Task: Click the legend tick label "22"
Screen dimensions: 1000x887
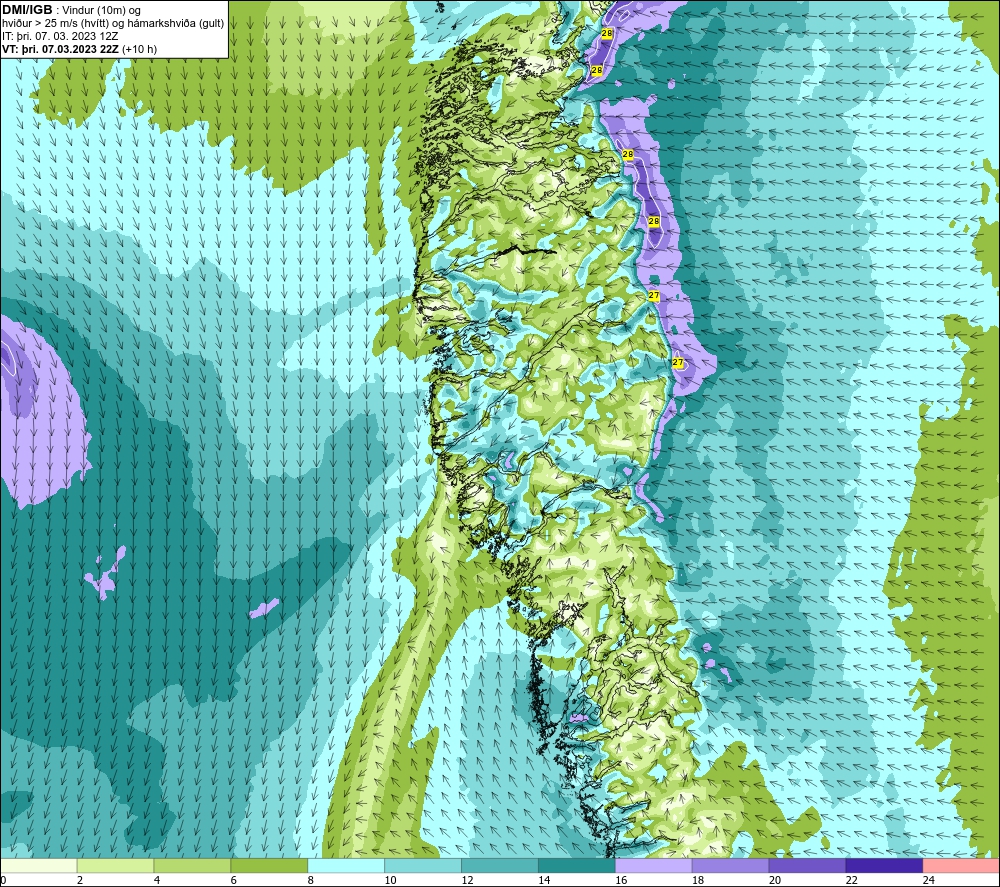Action: [x=851, y=880]
